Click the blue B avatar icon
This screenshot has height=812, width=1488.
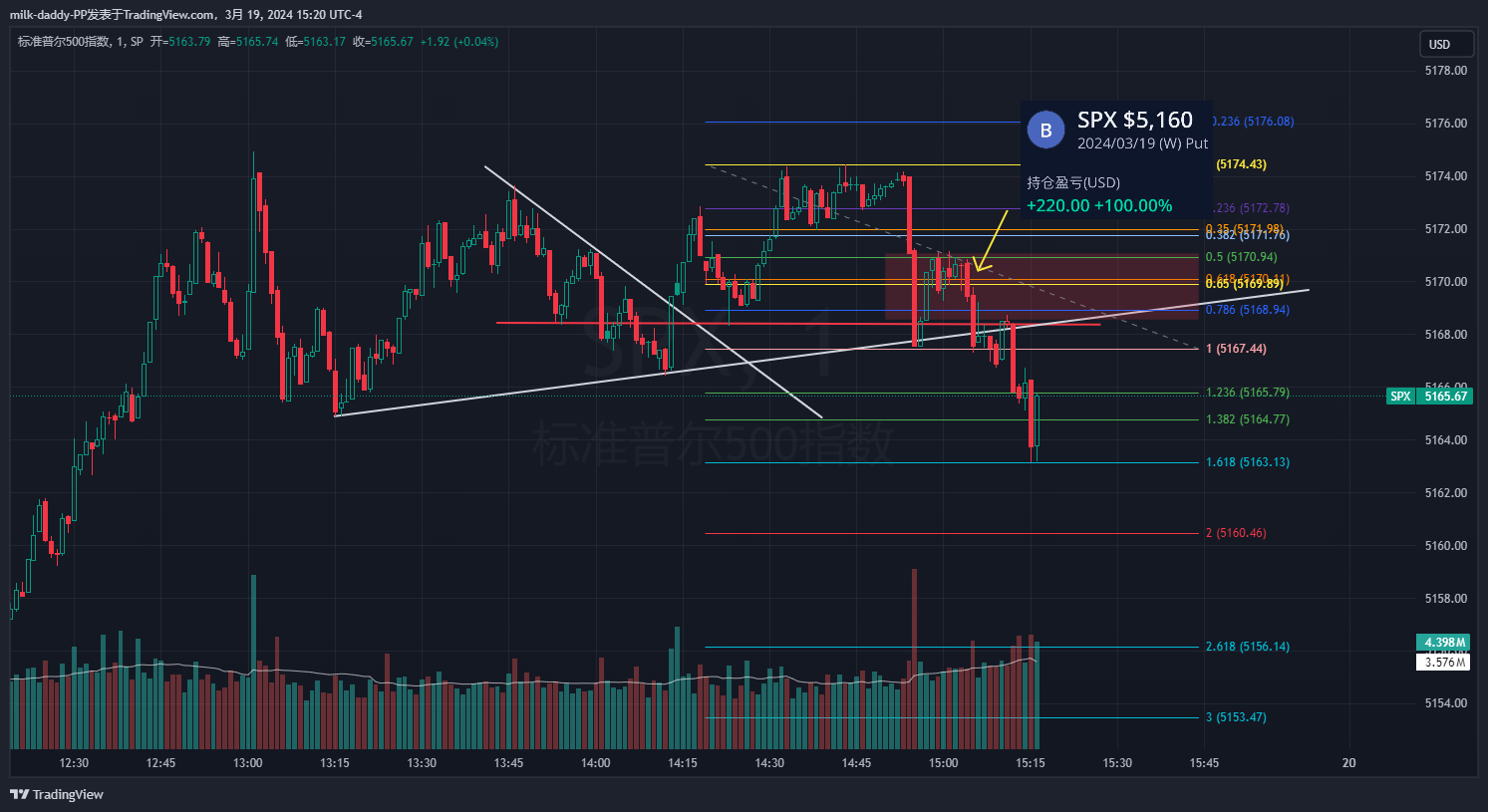(x=1045, y=131)
